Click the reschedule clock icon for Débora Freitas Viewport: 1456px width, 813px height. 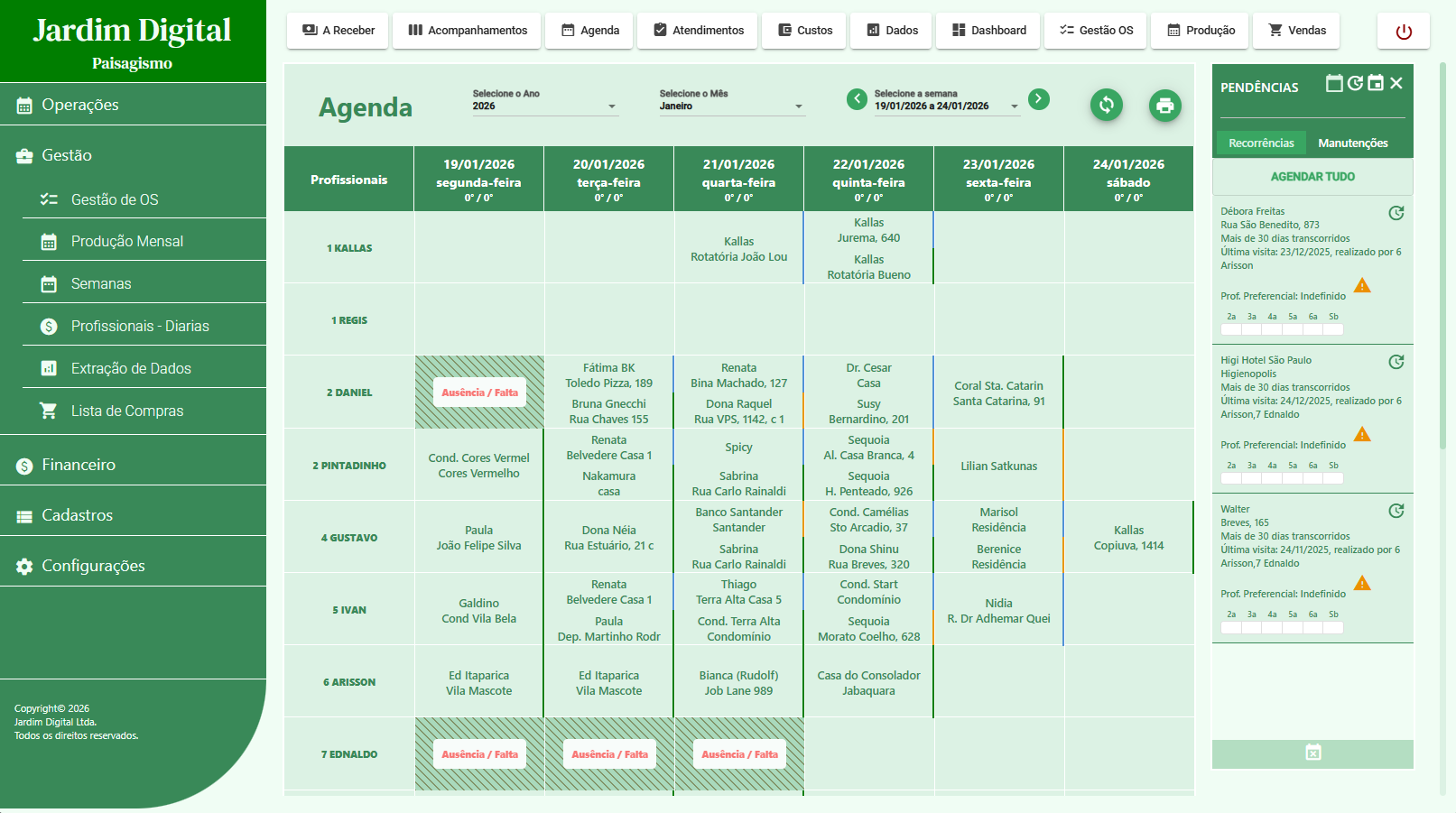(x=1396, y=214)
